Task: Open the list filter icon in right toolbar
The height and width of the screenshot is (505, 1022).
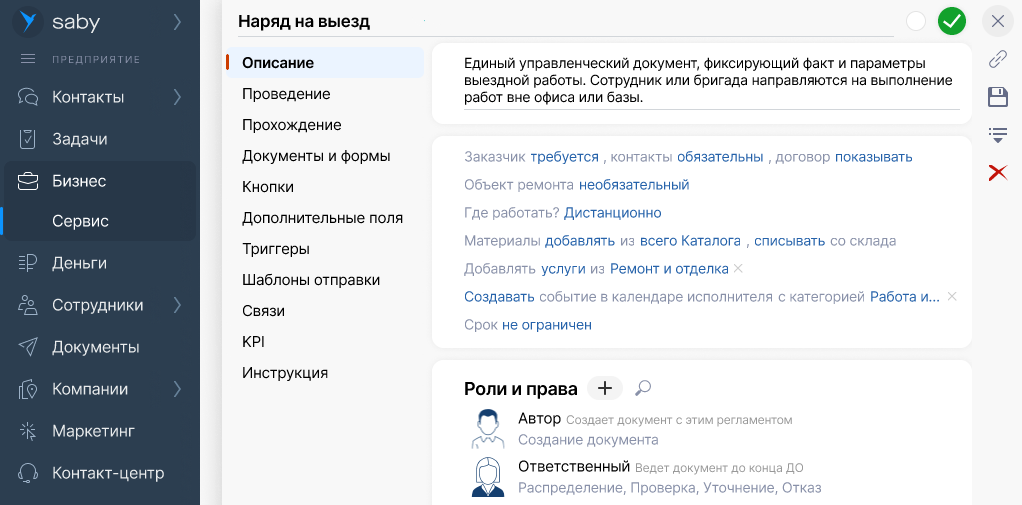Action: click(997, 134)
